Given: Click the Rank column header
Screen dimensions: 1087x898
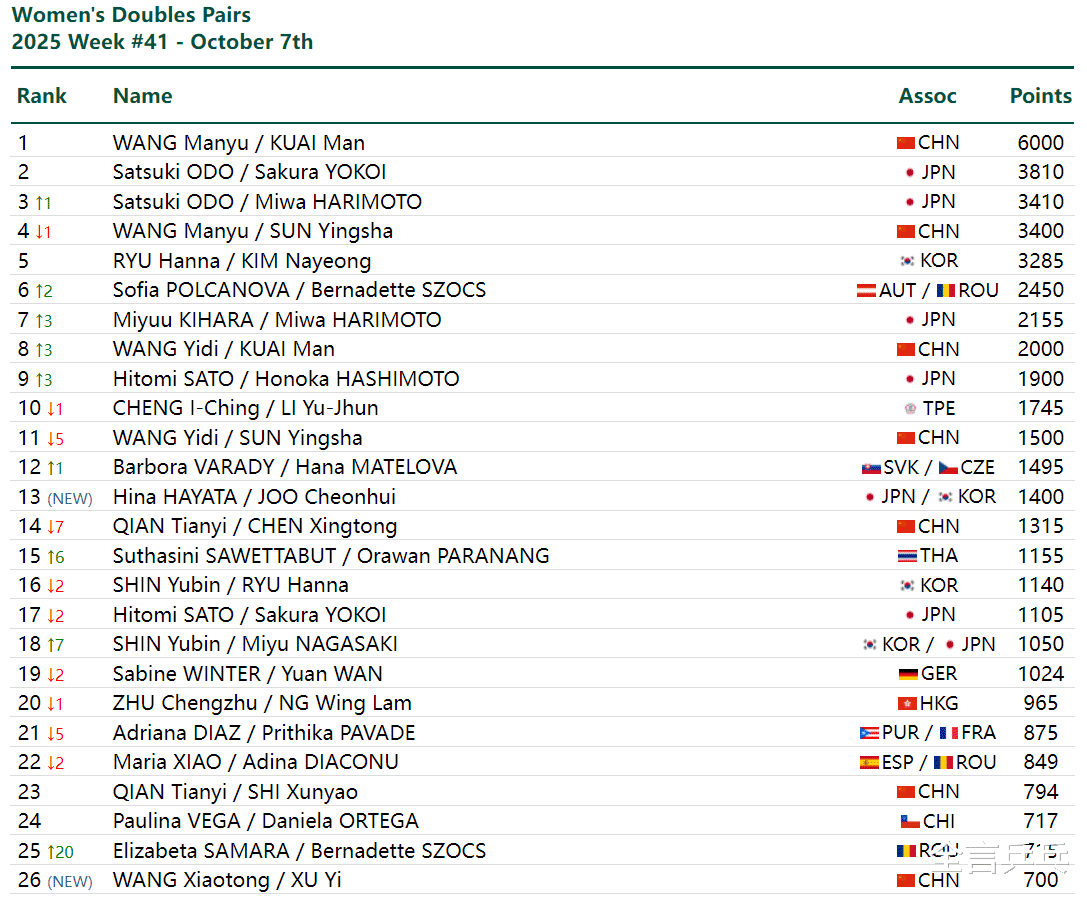Looking at the screenshot, I should point(42,96).
